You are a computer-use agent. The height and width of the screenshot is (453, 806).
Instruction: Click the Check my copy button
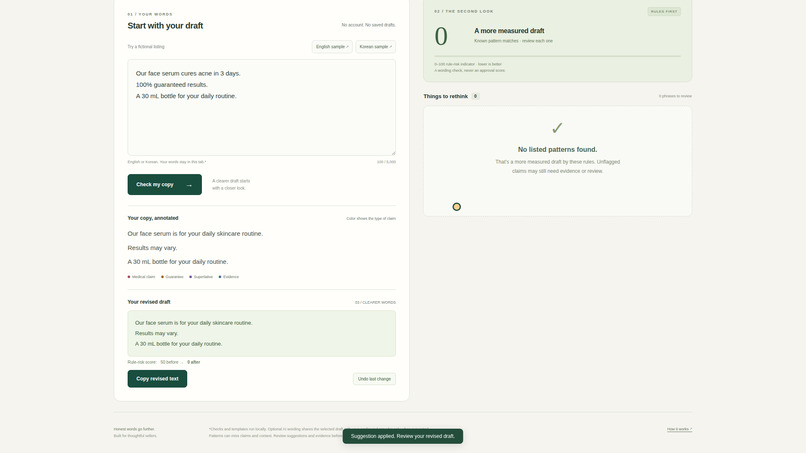(x=164, y=185)
